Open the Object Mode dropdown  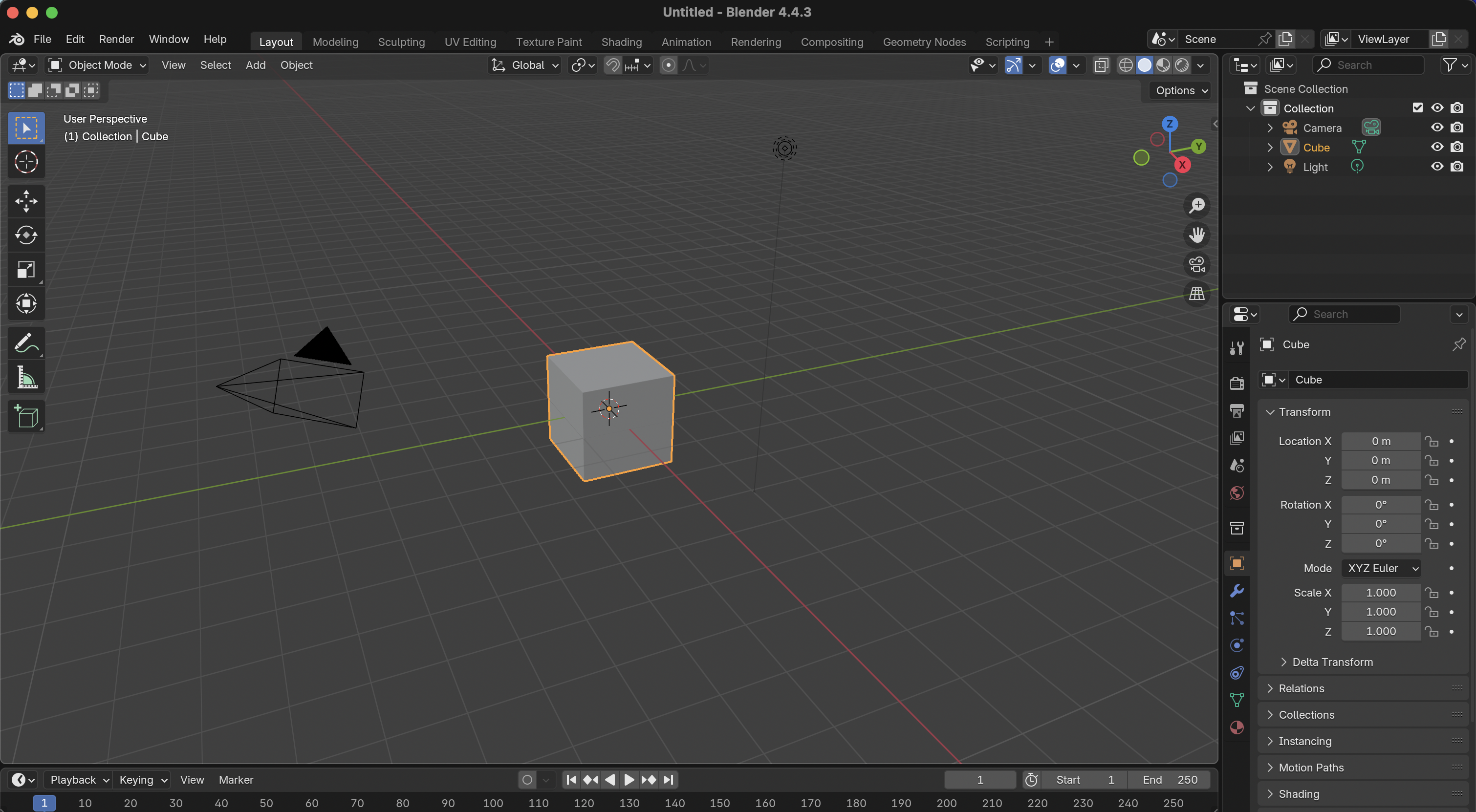pyautogui.click(x=97, y=65)
